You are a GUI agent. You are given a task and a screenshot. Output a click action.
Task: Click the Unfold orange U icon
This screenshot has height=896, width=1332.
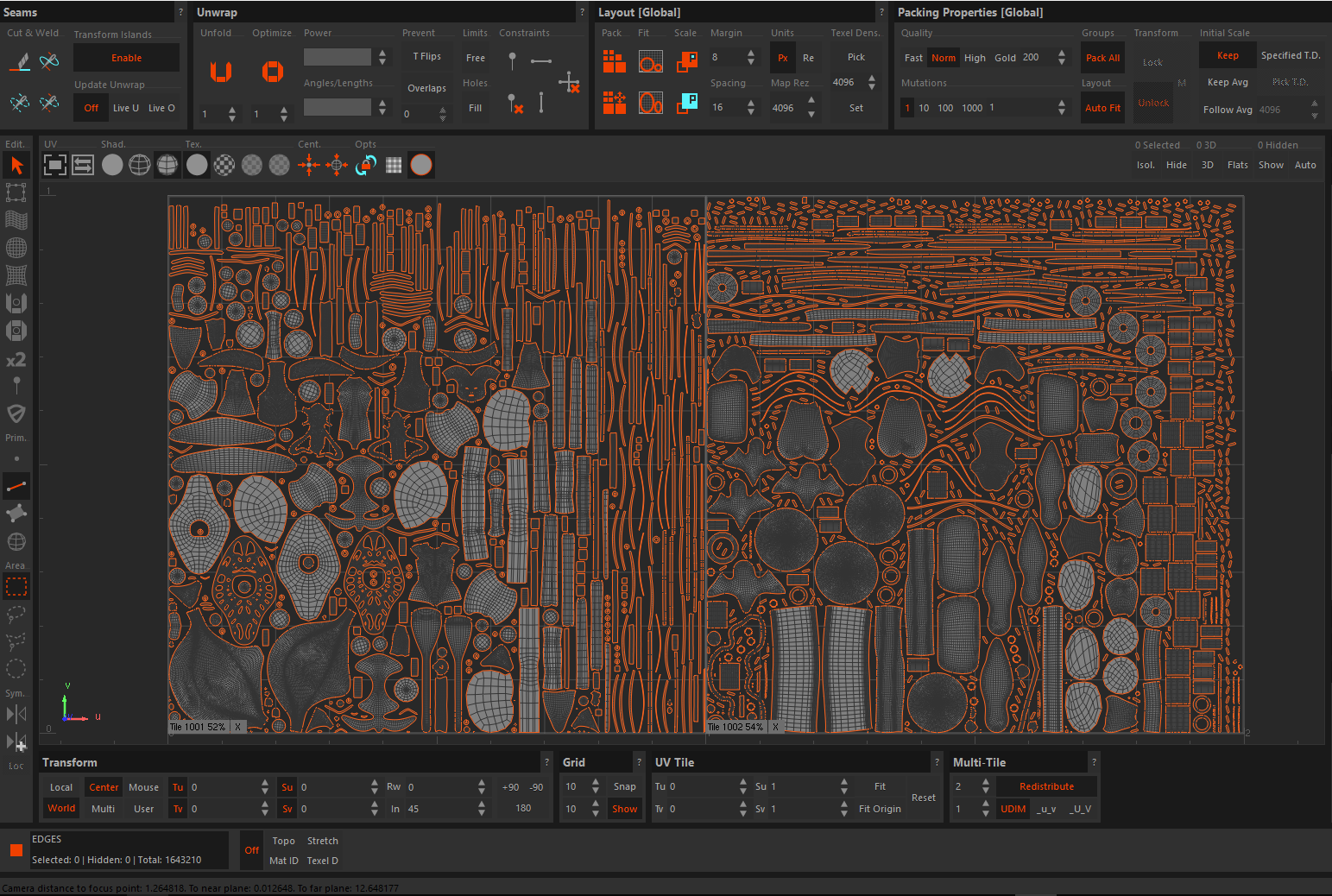click(221, 72)
